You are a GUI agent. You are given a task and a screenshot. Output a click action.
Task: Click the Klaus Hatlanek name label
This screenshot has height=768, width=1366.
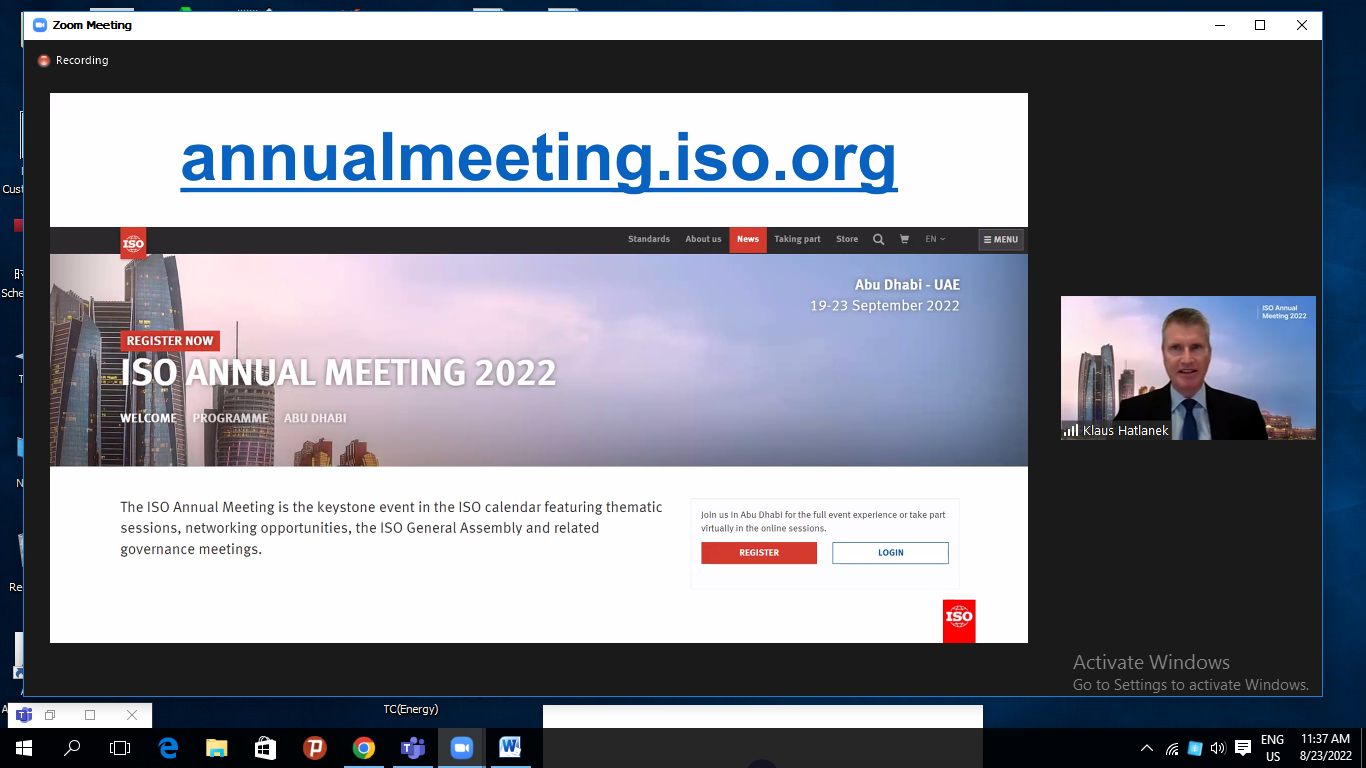click(1125, 431)
